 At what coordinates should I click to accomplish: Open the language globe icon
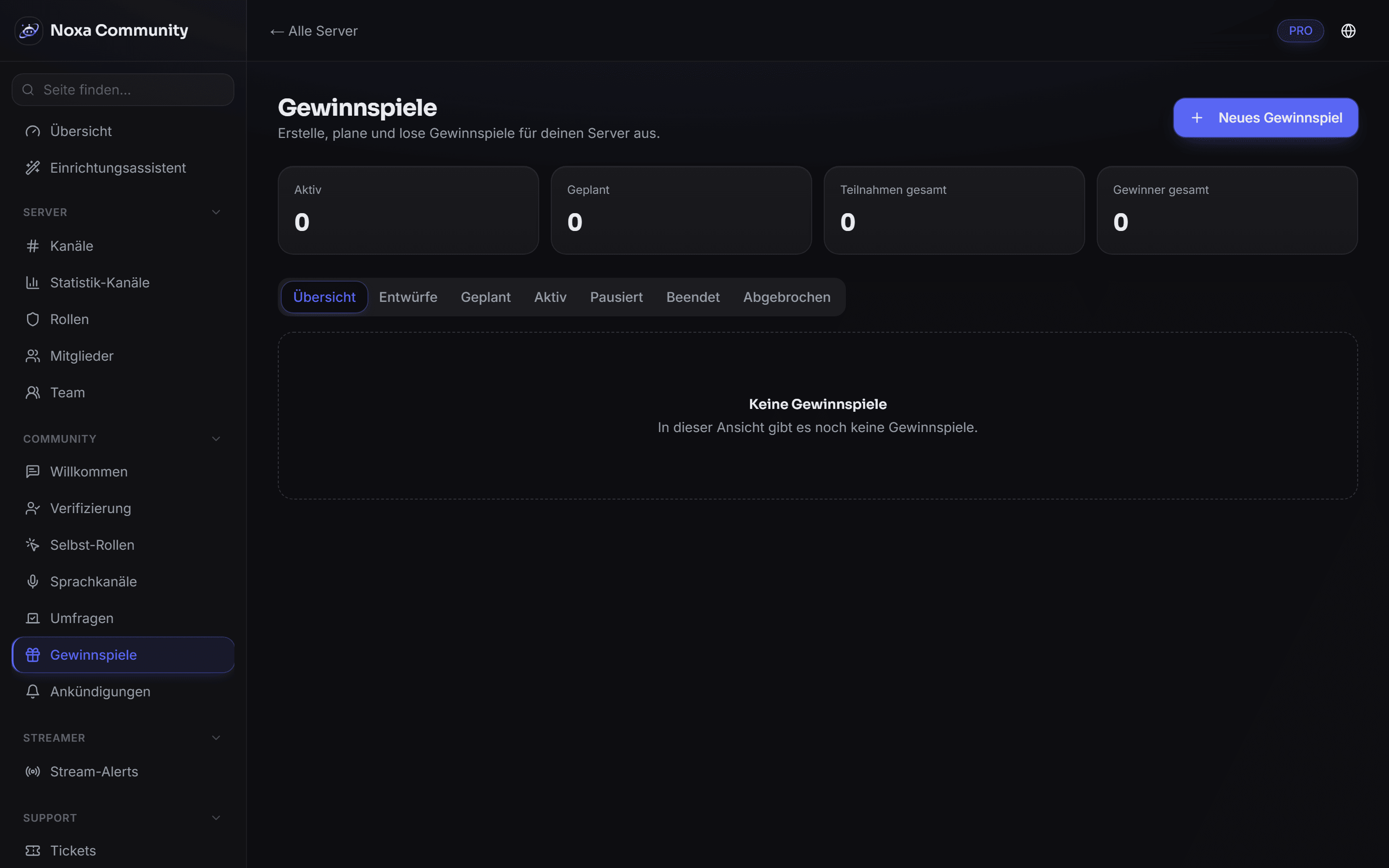tap(1348, 31)
